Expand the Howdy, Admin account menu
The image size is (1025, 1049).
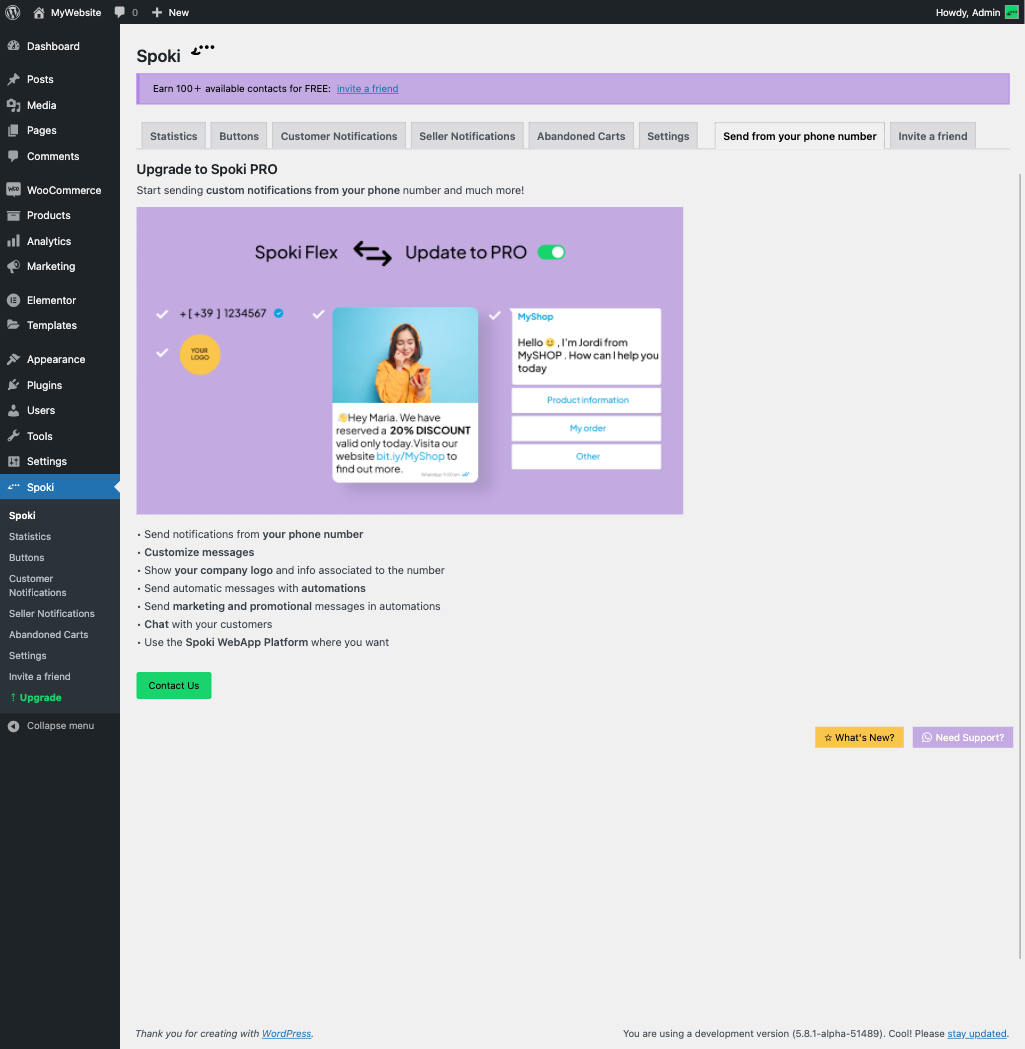tap(968, 12)
